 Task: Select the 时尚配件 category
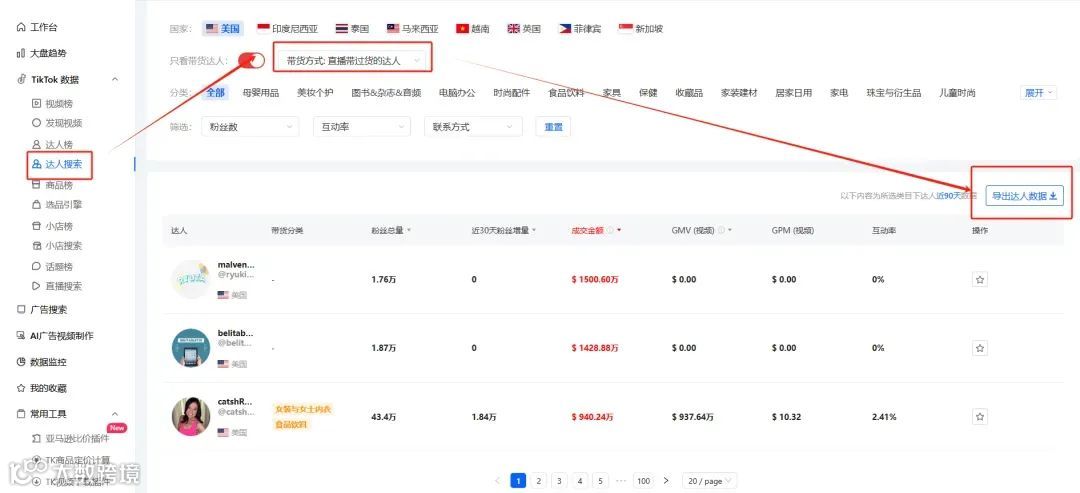coord(512,92)
